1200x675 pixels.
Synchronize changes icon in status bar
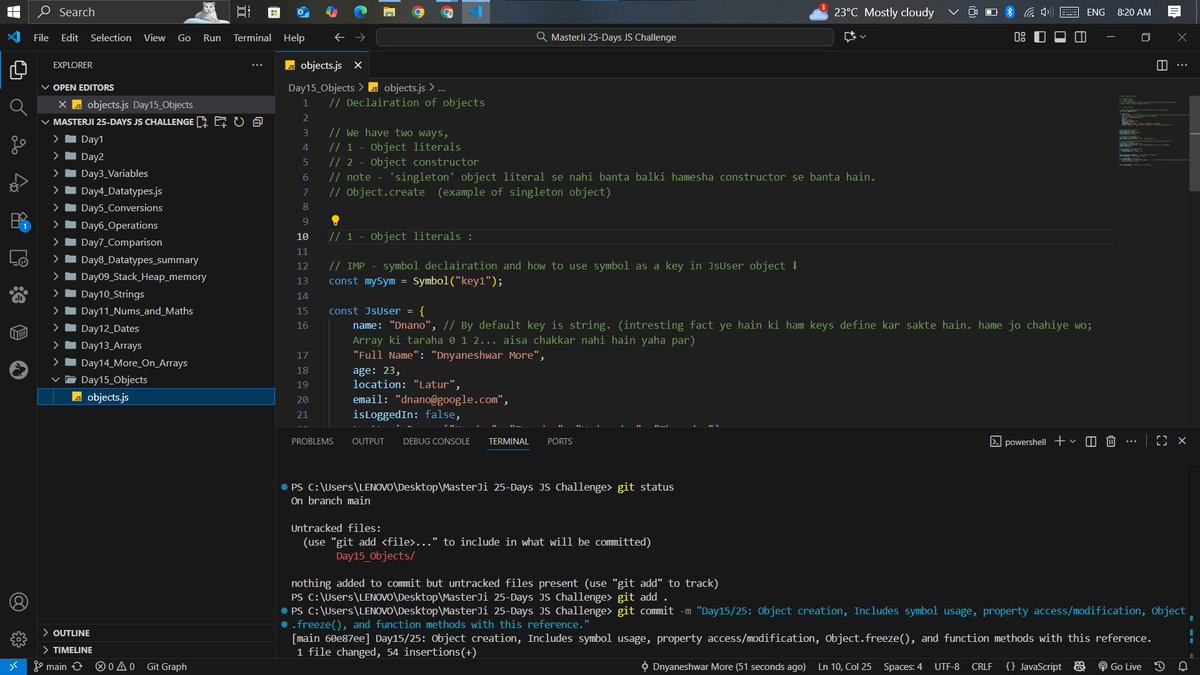point(76,667)
